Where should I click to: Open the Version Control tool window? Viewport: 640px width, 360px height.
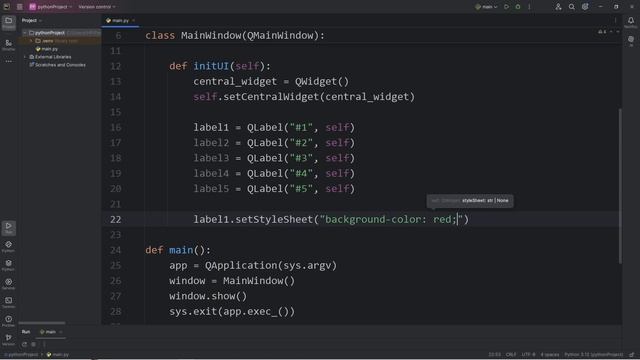pos(9,340)
